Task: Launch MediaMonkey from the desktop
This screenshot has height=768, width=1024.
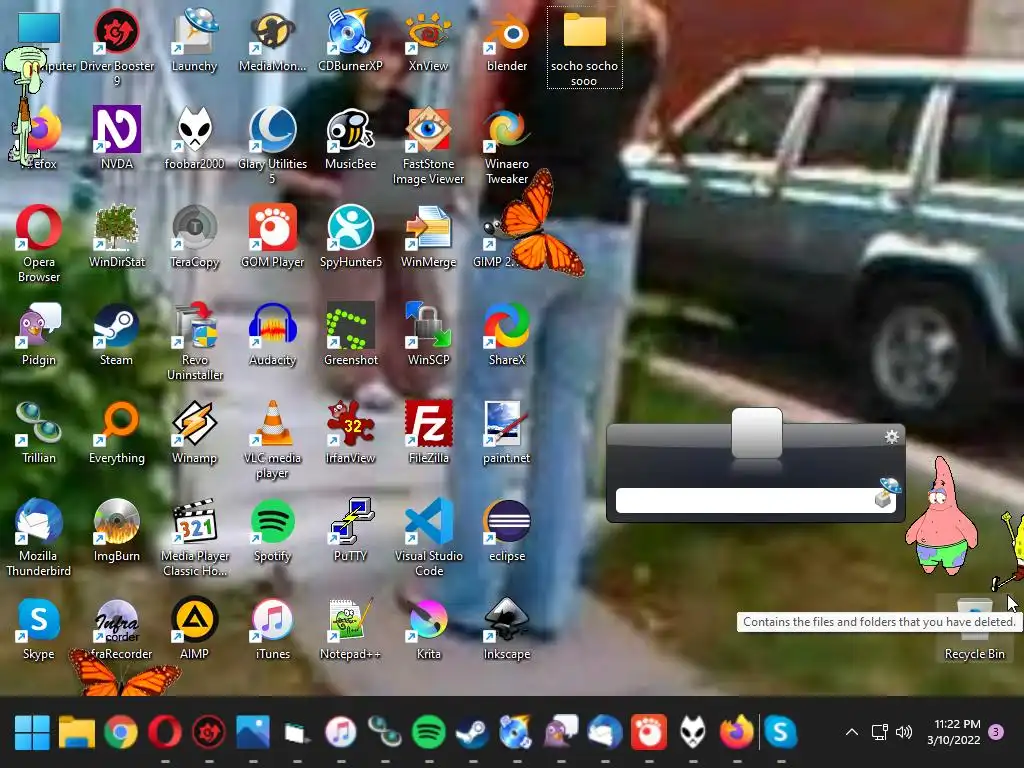Action: tap(272, 40)
